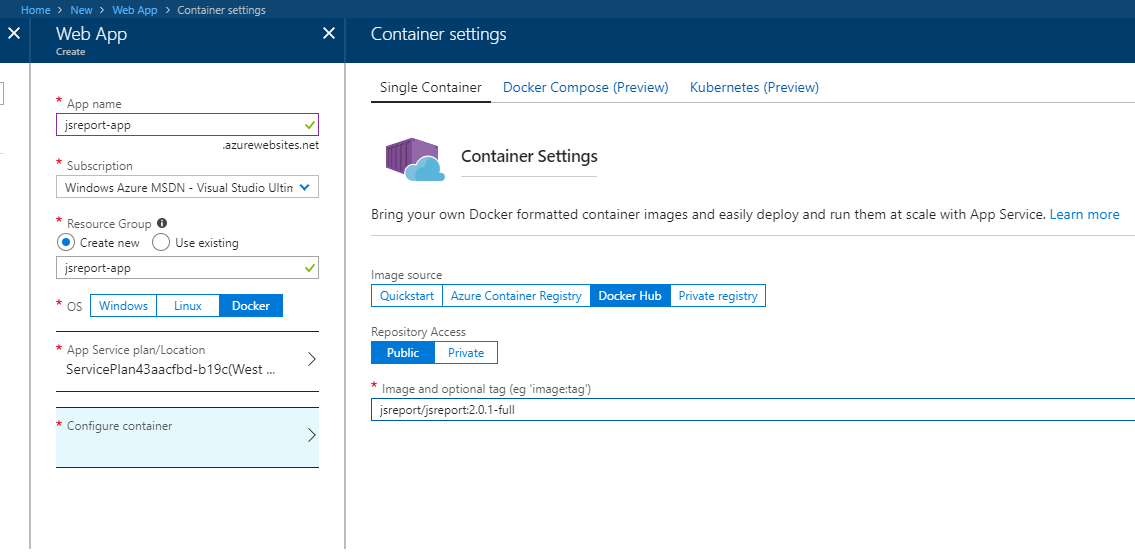This screenshot has height=554, width=1135.
Task: Switch to Kubernetes (Preview) tab
Action: point(754,88)
